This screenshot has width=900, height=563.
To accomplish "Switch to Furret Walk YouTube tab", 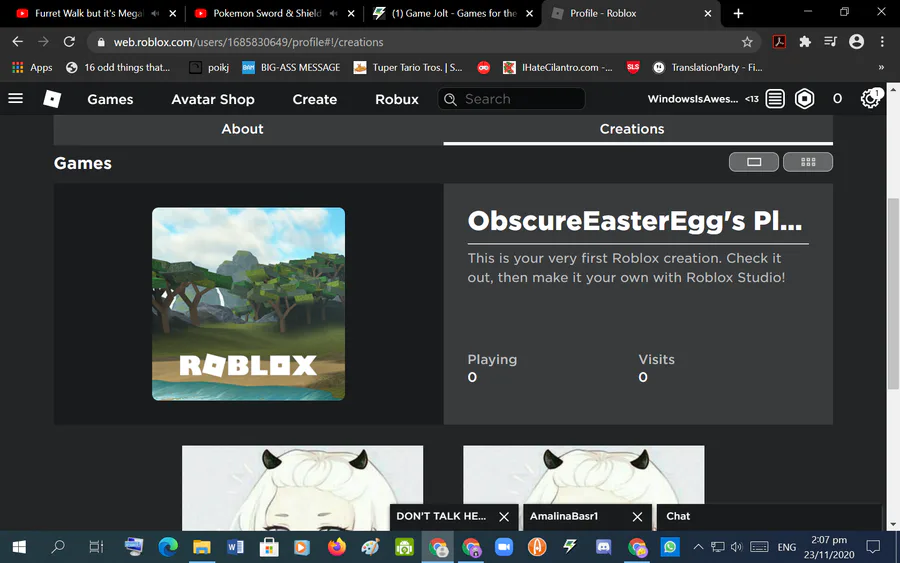I will (x=89, y=13).
